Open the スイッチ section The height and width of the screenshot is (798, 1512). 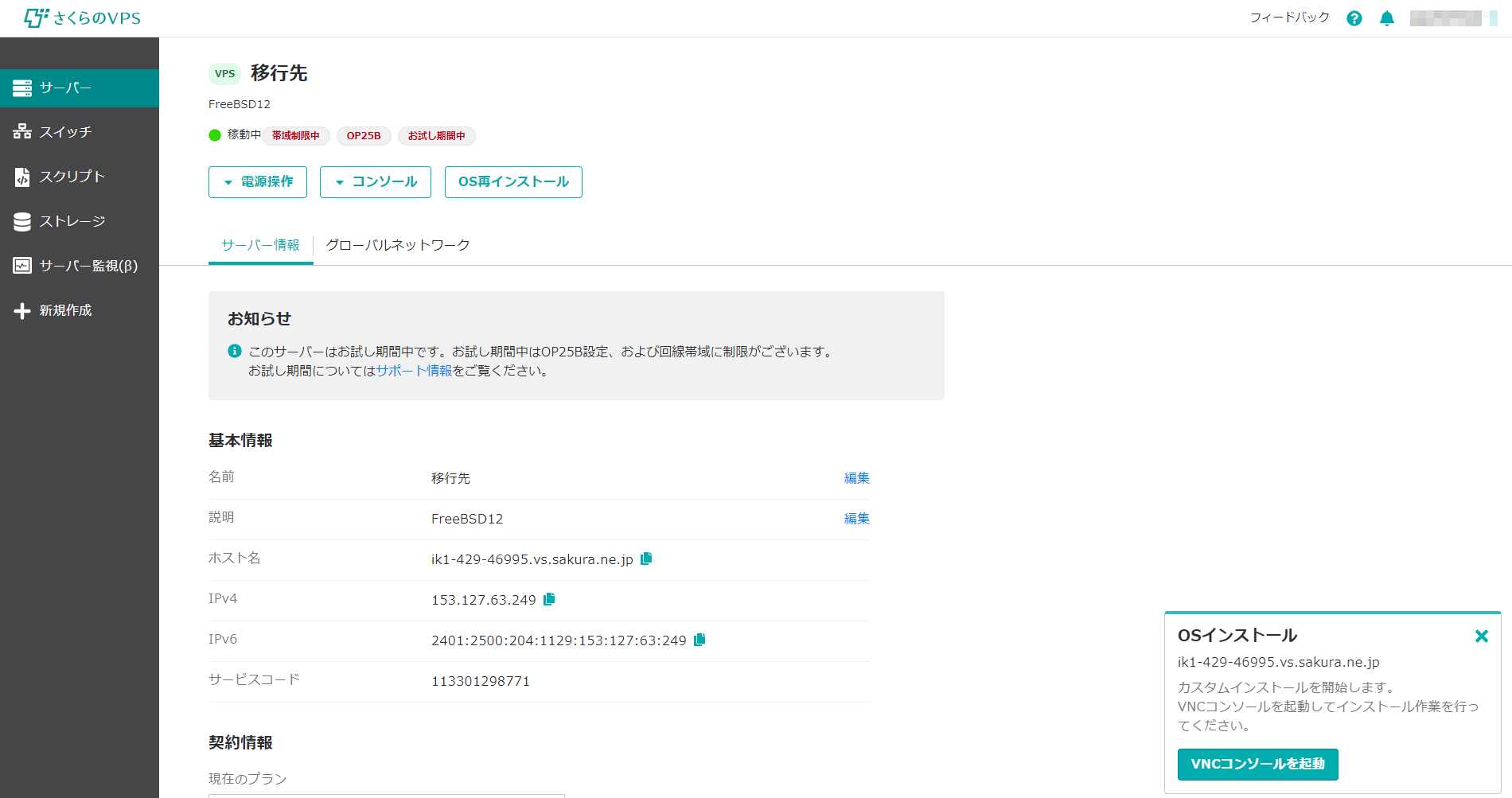pos(68,131)
